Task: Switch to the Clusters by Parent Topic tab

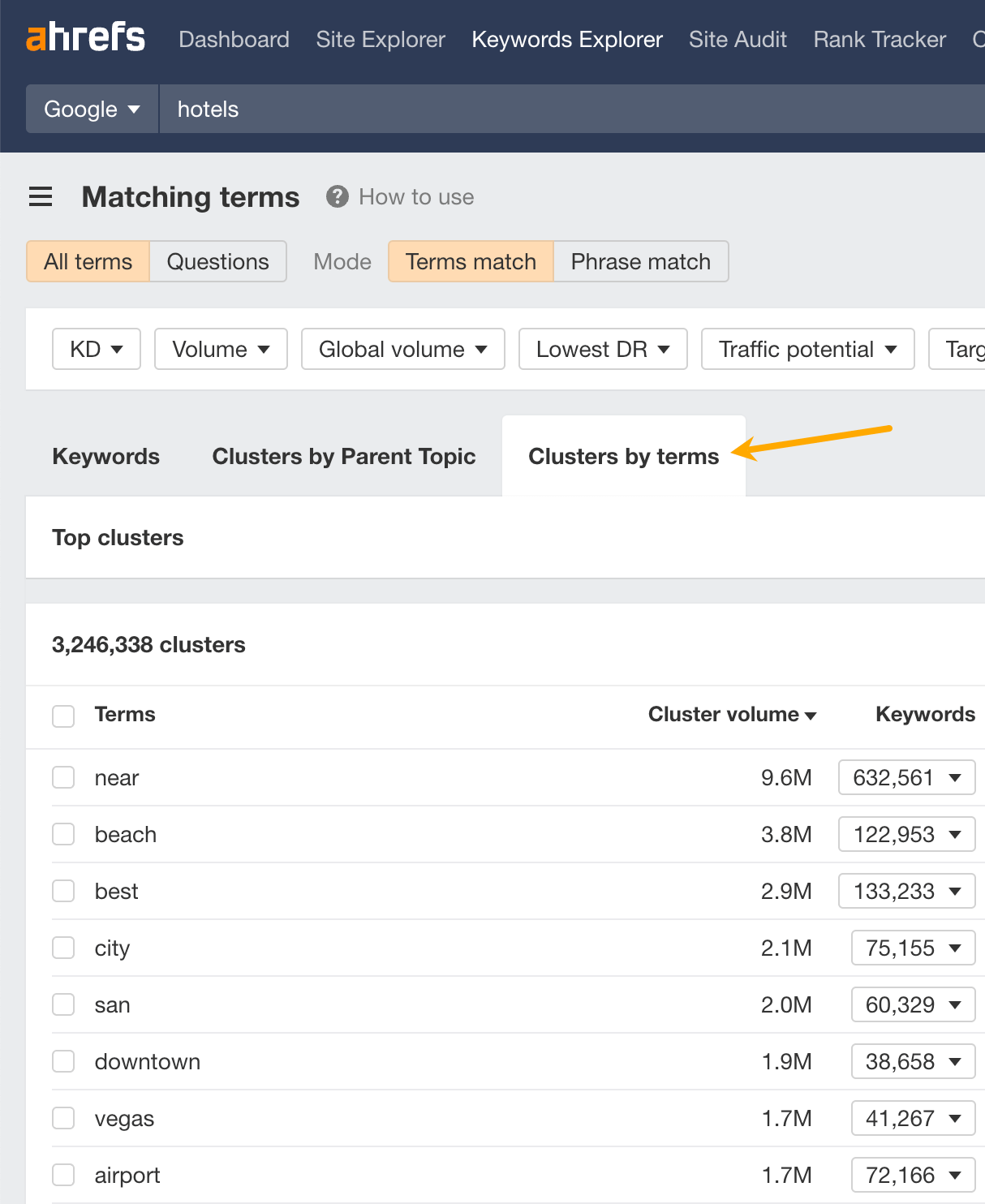Action: 343,456
